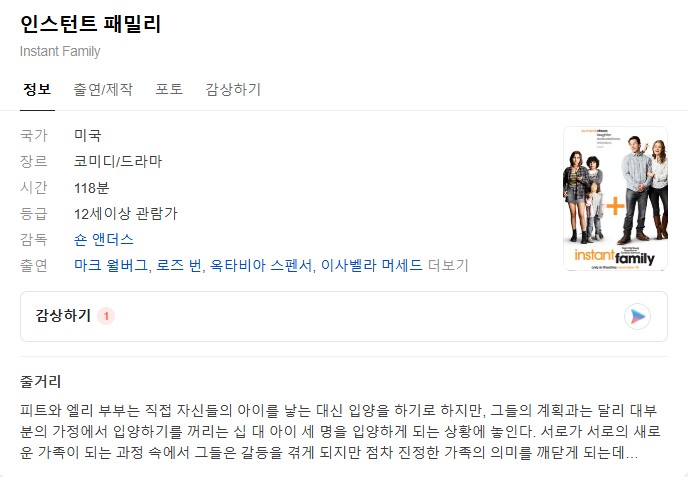
Task: Click the 인스턴트 패밀리 movie title
Action: (x=91, y=24)
